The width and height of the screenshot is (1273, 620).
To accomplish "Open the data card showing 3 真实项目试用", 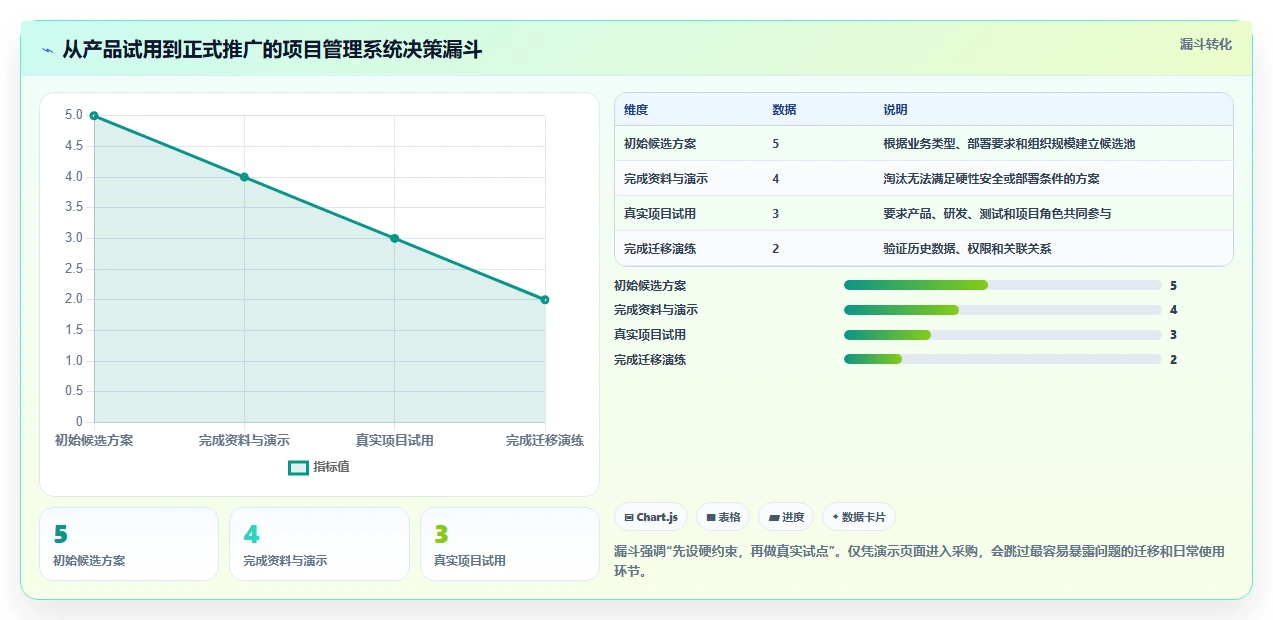I will point(510,544).
